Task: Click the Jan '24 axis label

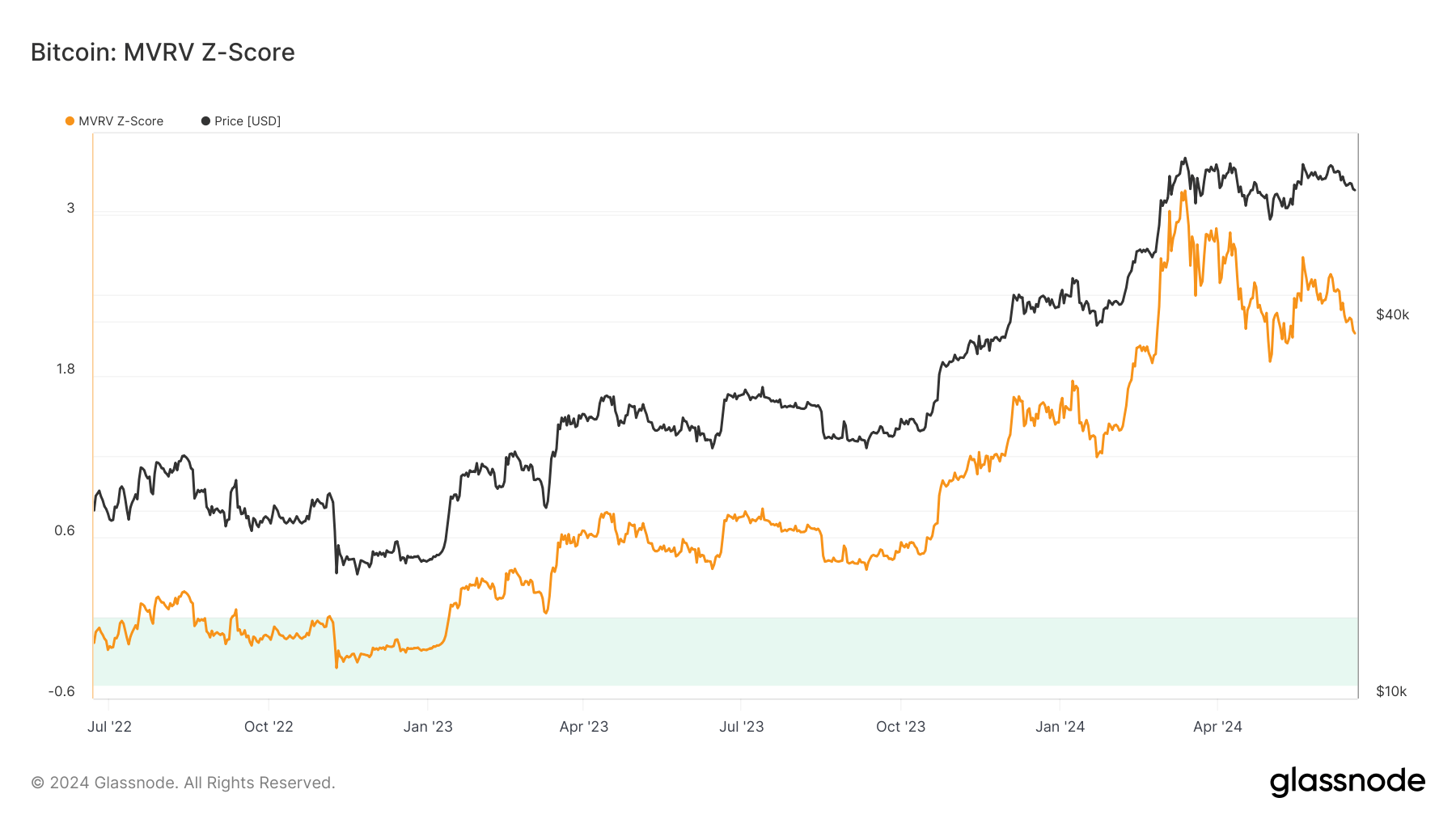Action: [1060, 726]
